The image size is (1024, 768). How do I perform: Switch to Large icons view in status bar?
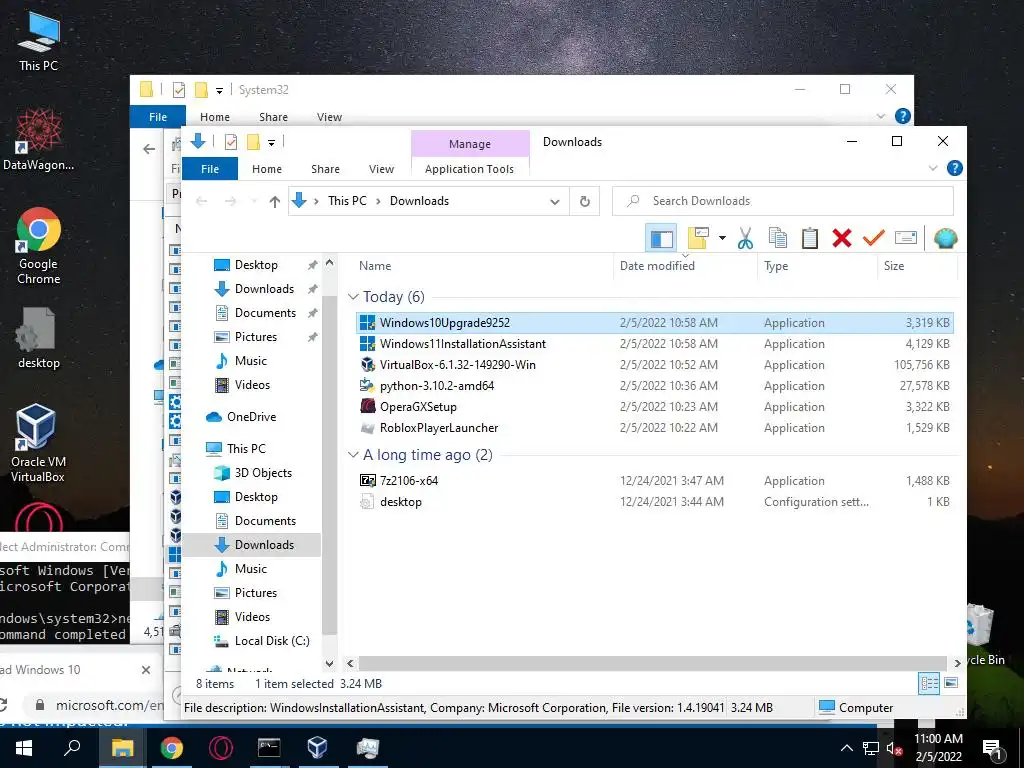click(x=951, y=684)
